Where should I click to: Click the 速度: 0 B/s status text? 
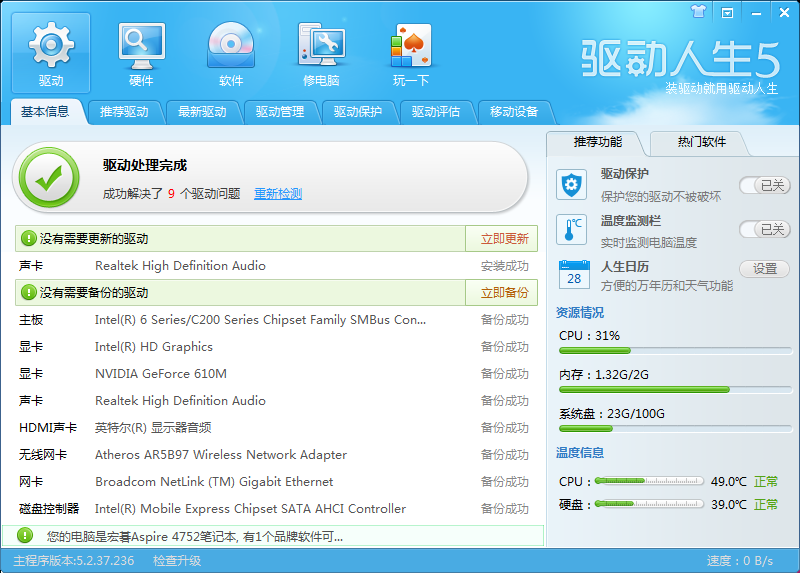point(740,561)
